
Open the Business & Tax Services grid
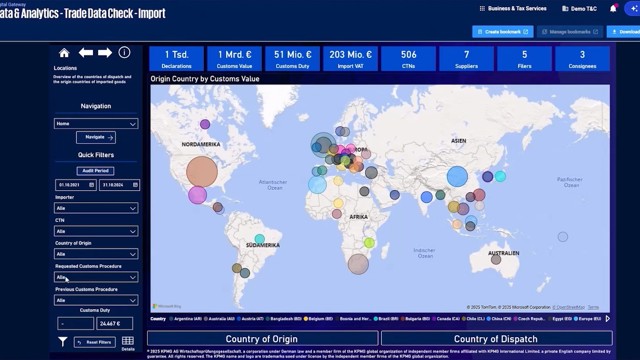513,8
